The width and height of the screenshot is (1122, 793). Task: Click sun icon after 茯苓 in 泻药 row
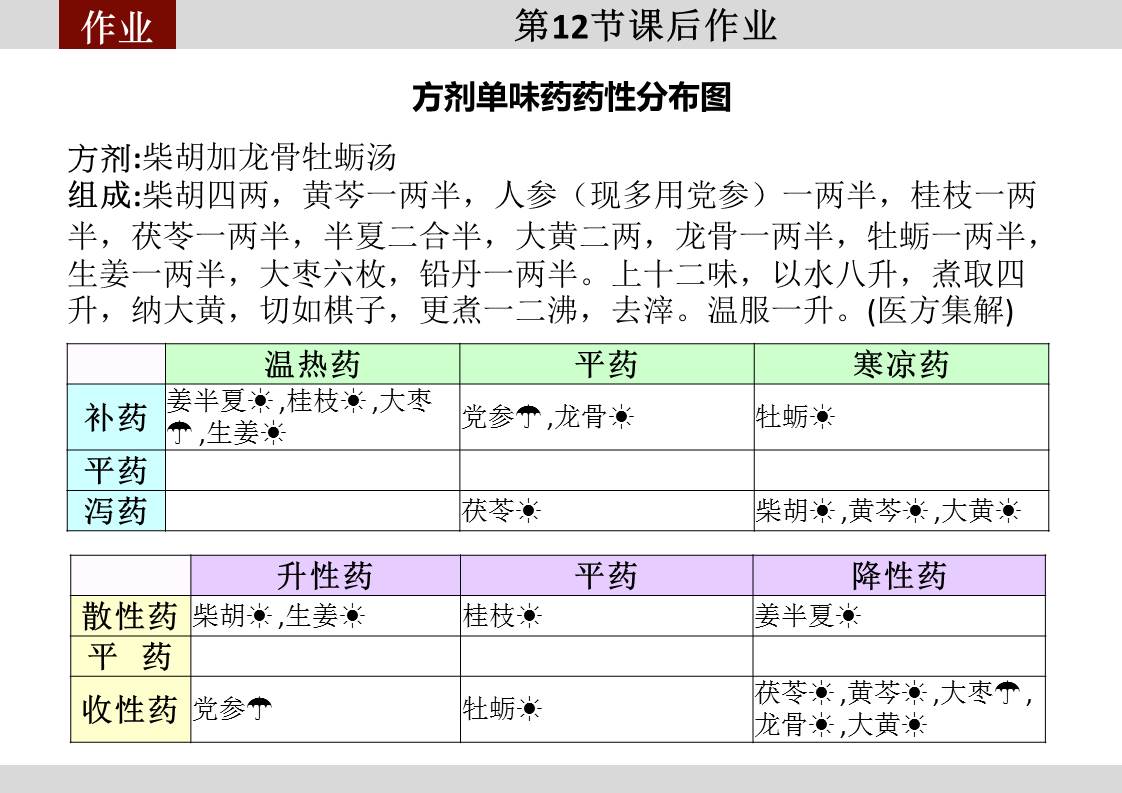point(529,511)
